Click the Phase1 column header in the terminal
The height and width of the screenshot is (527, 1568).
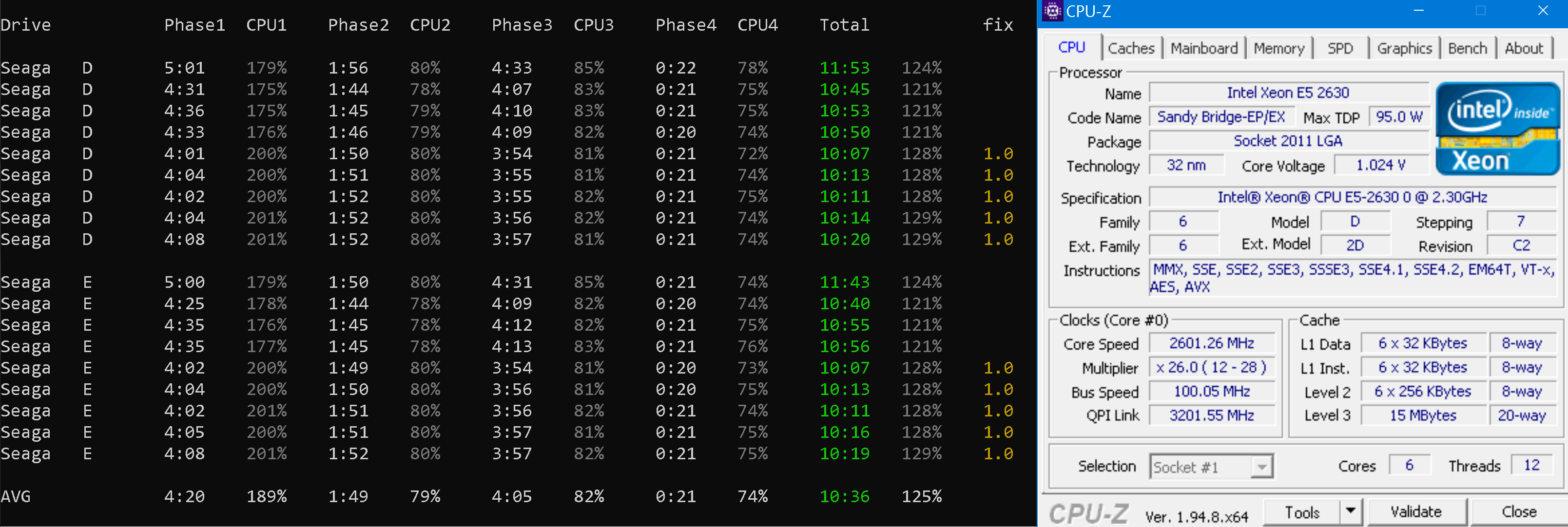click(194, 25)
